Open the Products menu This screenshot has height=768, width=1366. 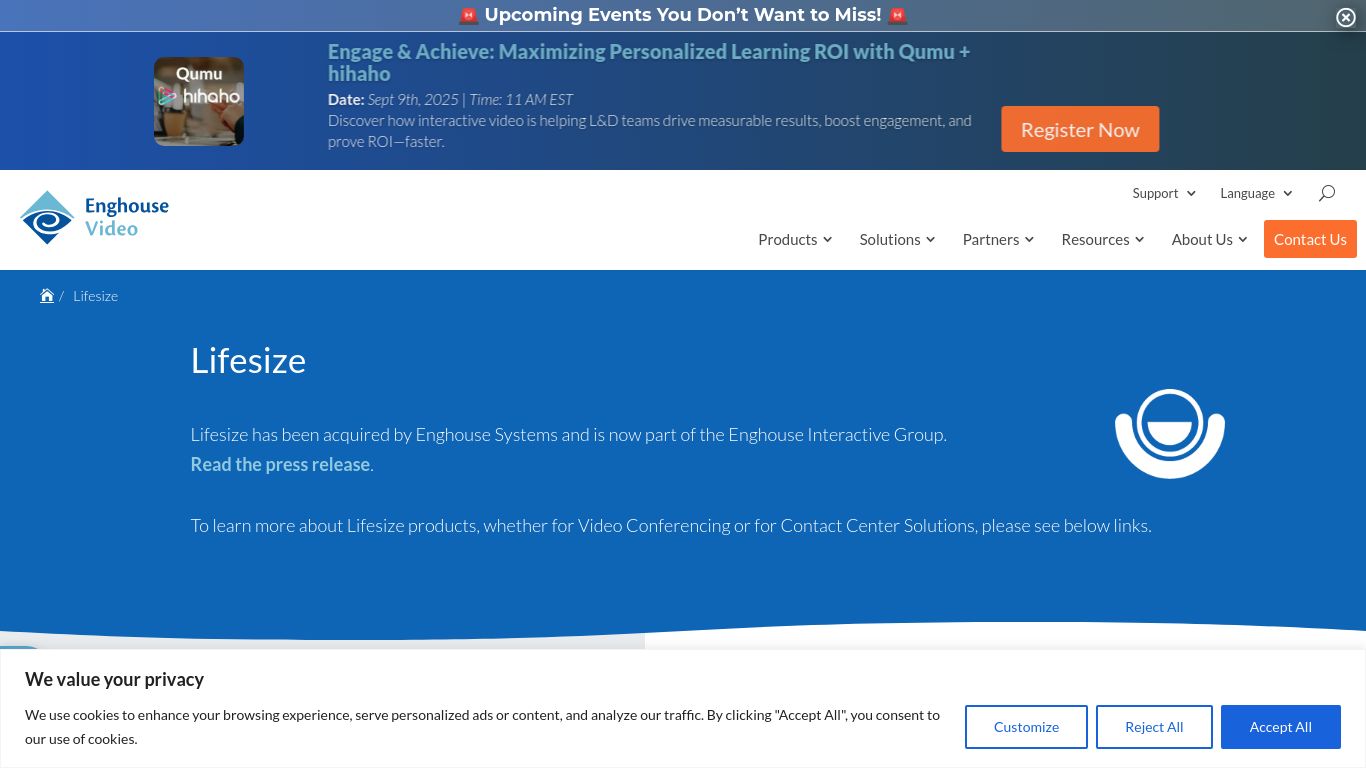(x=795, y=239)
